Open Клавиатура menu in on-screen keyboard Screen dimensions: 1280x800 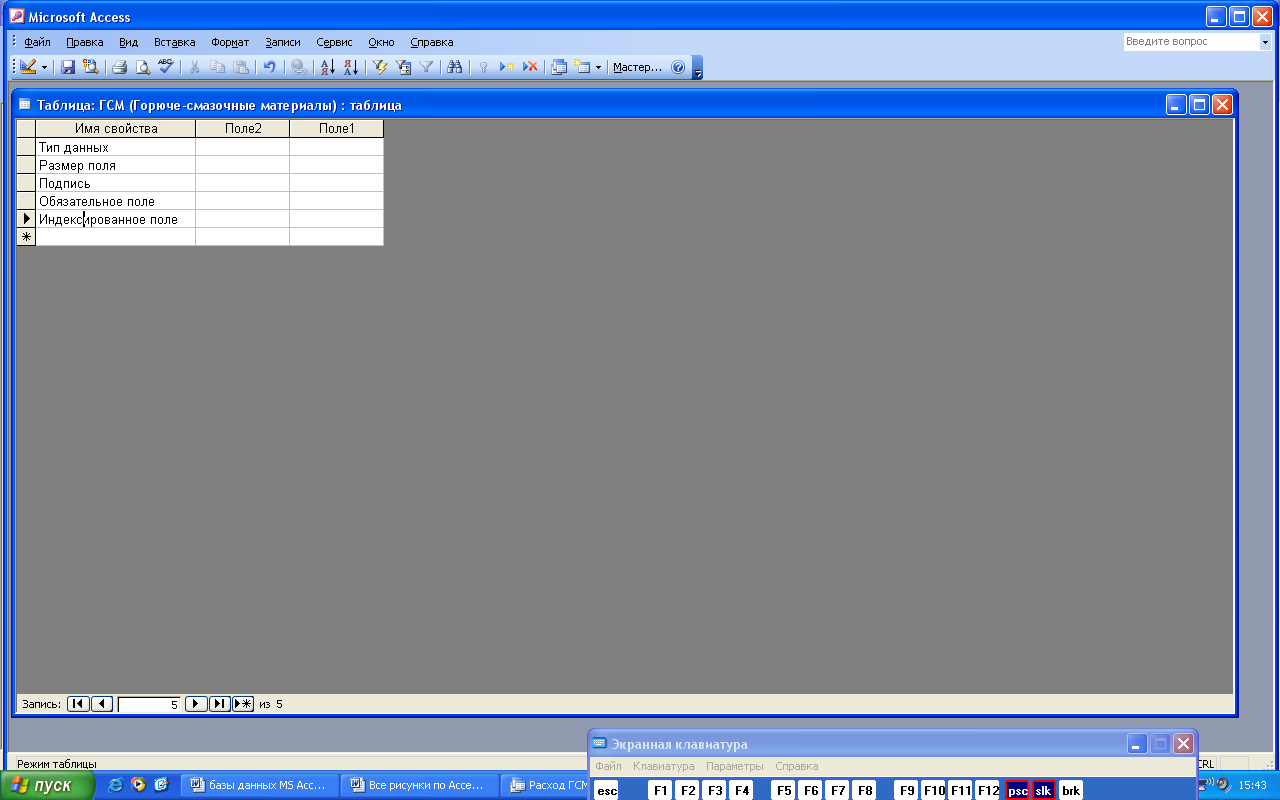pyautogui.click(x=663, y=766)
